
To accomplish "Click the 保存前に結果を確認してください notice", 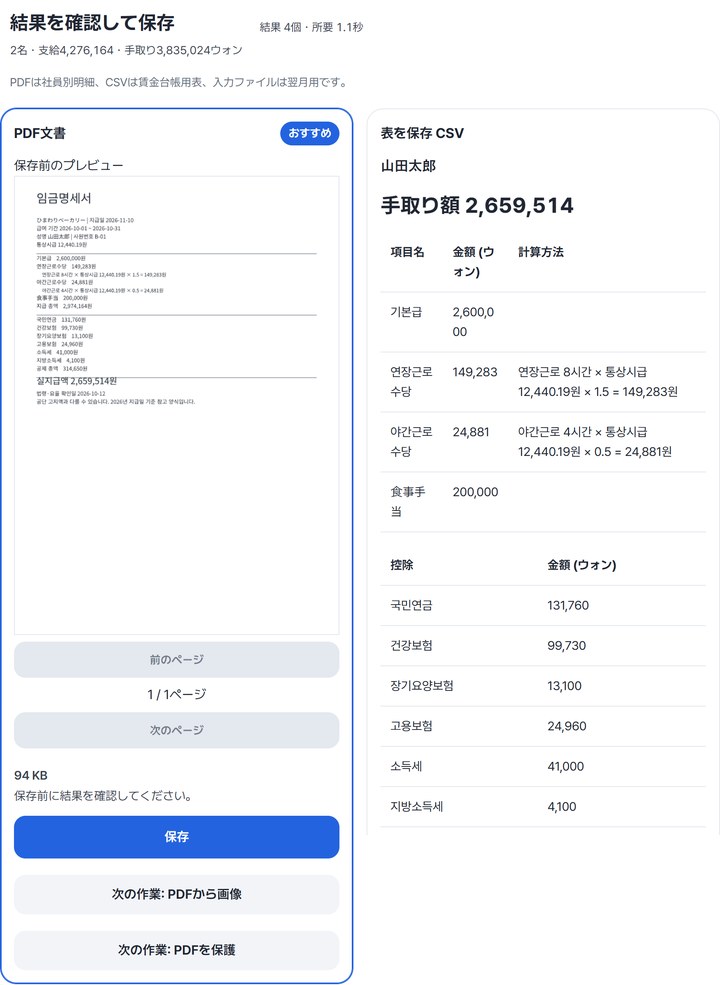I will 103,796.
